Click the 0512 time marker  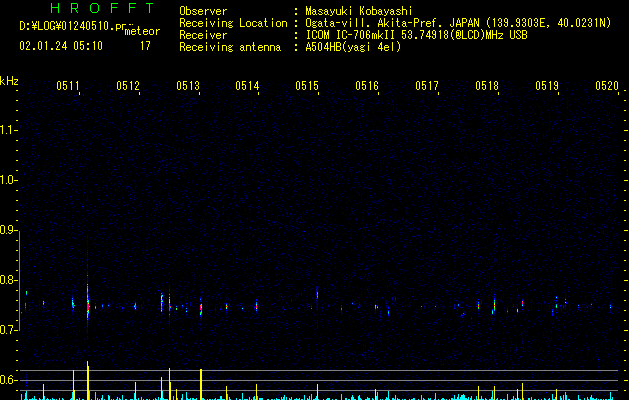point(128,85)
